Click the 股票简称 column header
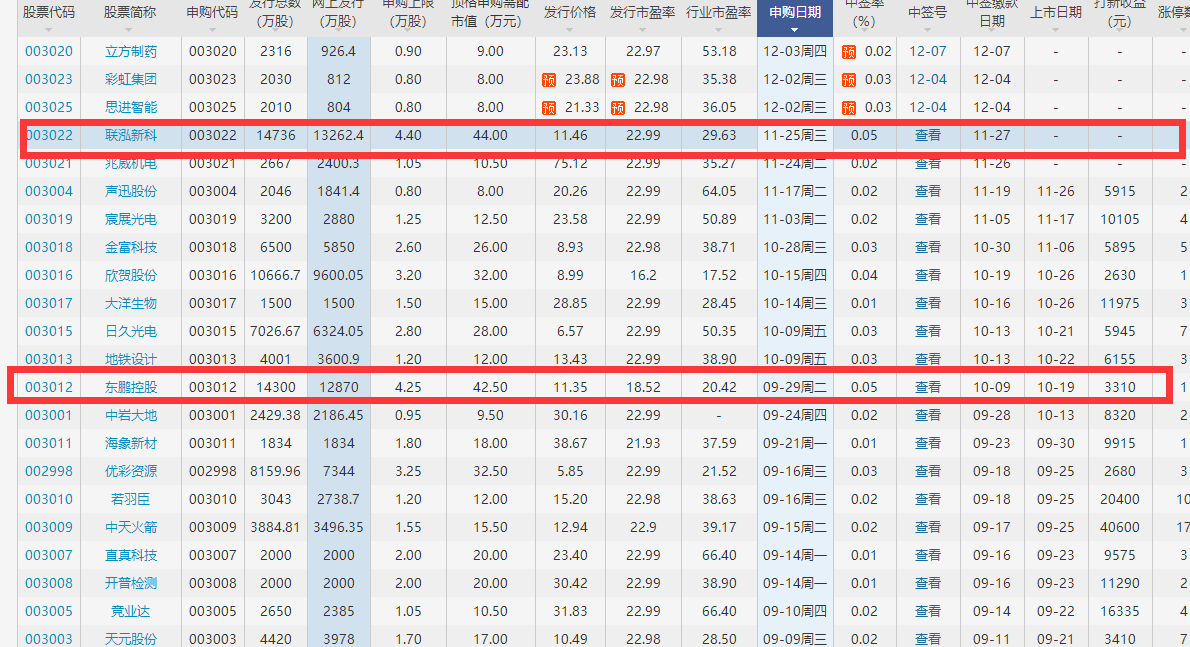The image size is (1190, 647). (x=131, y=12)
